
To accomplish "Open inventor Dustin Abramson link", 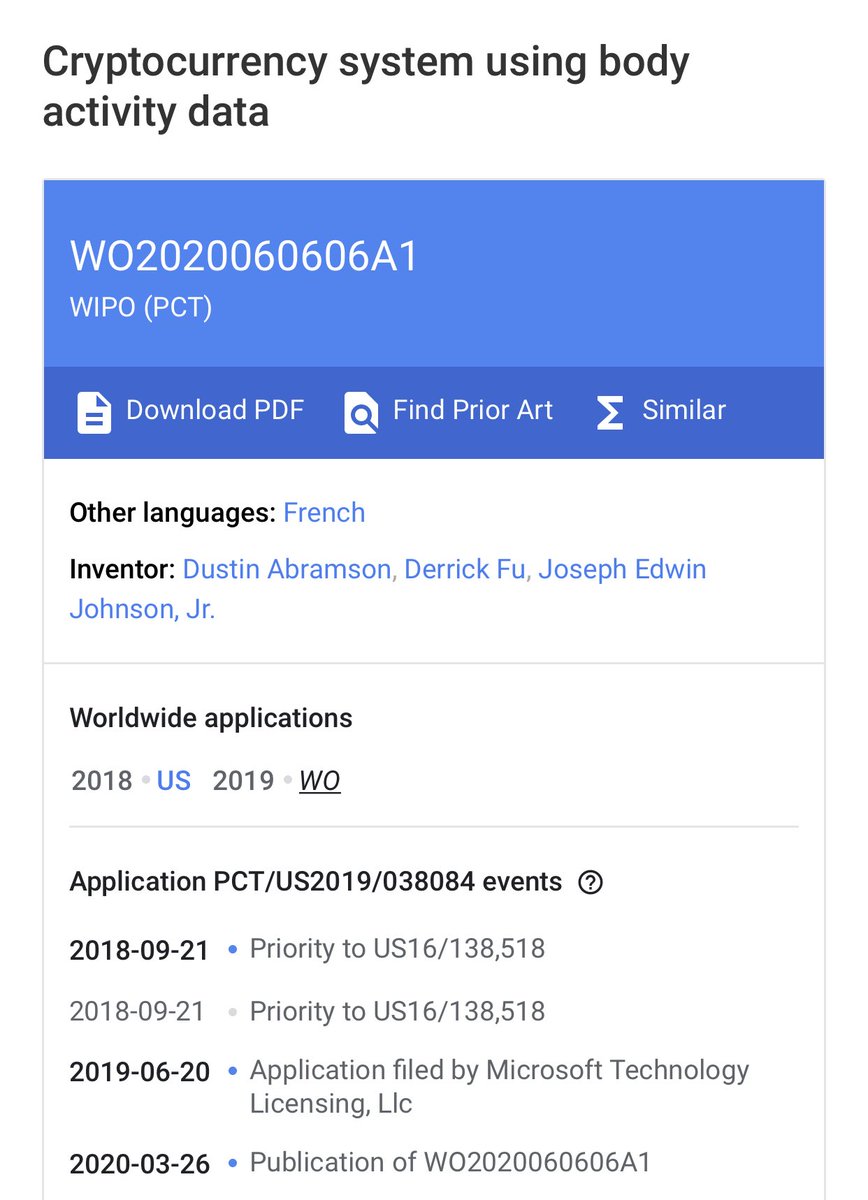I will pos(286,569).
